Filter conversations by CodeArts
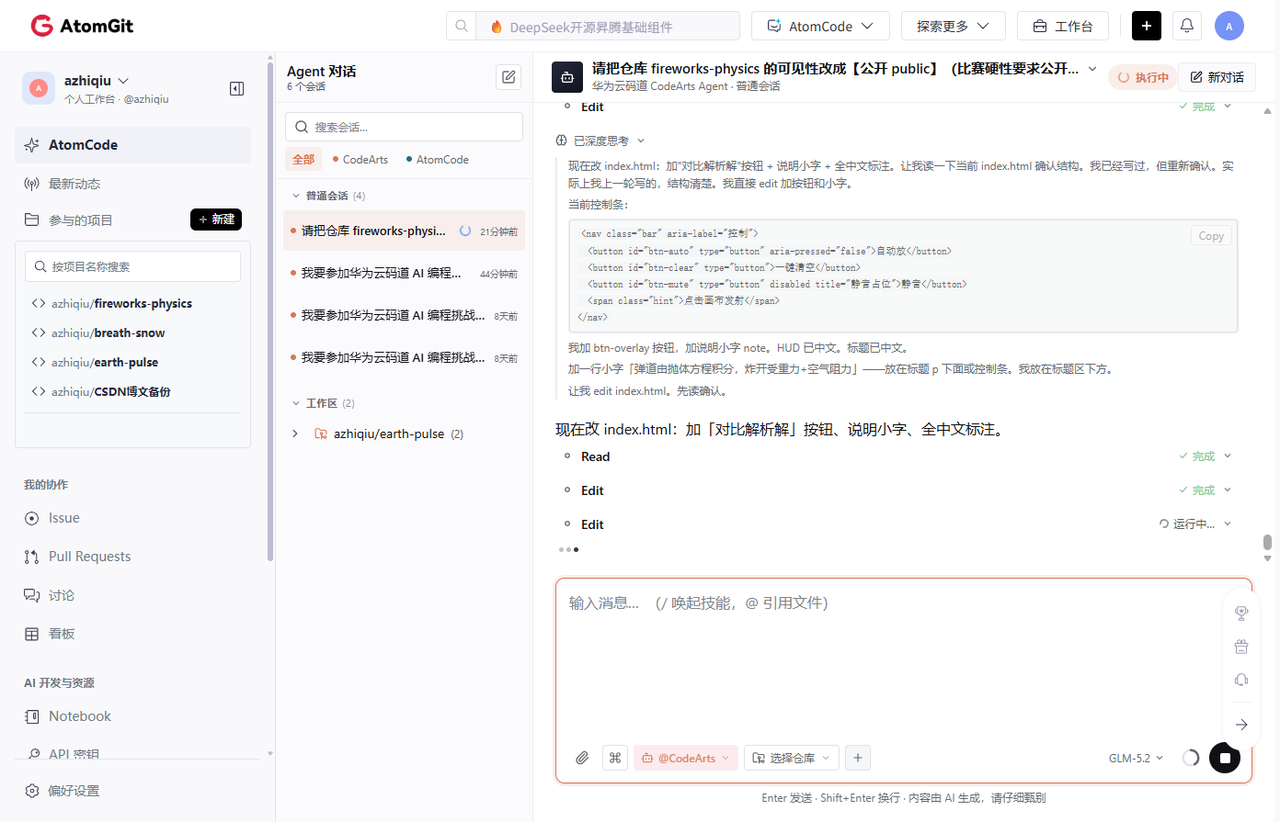This screenshot has width=1280, height=822. (360, 160)
